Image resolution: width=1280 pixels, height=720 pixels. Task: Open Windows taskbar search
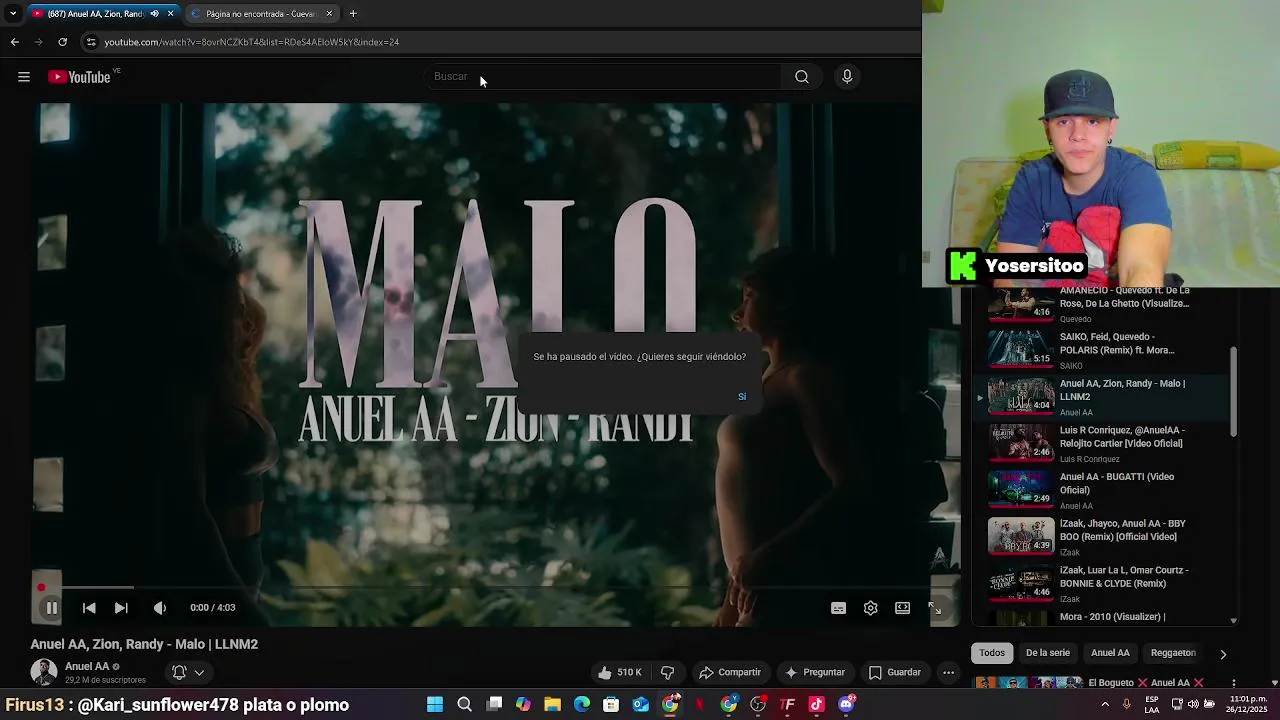click(x=464, y=705)
